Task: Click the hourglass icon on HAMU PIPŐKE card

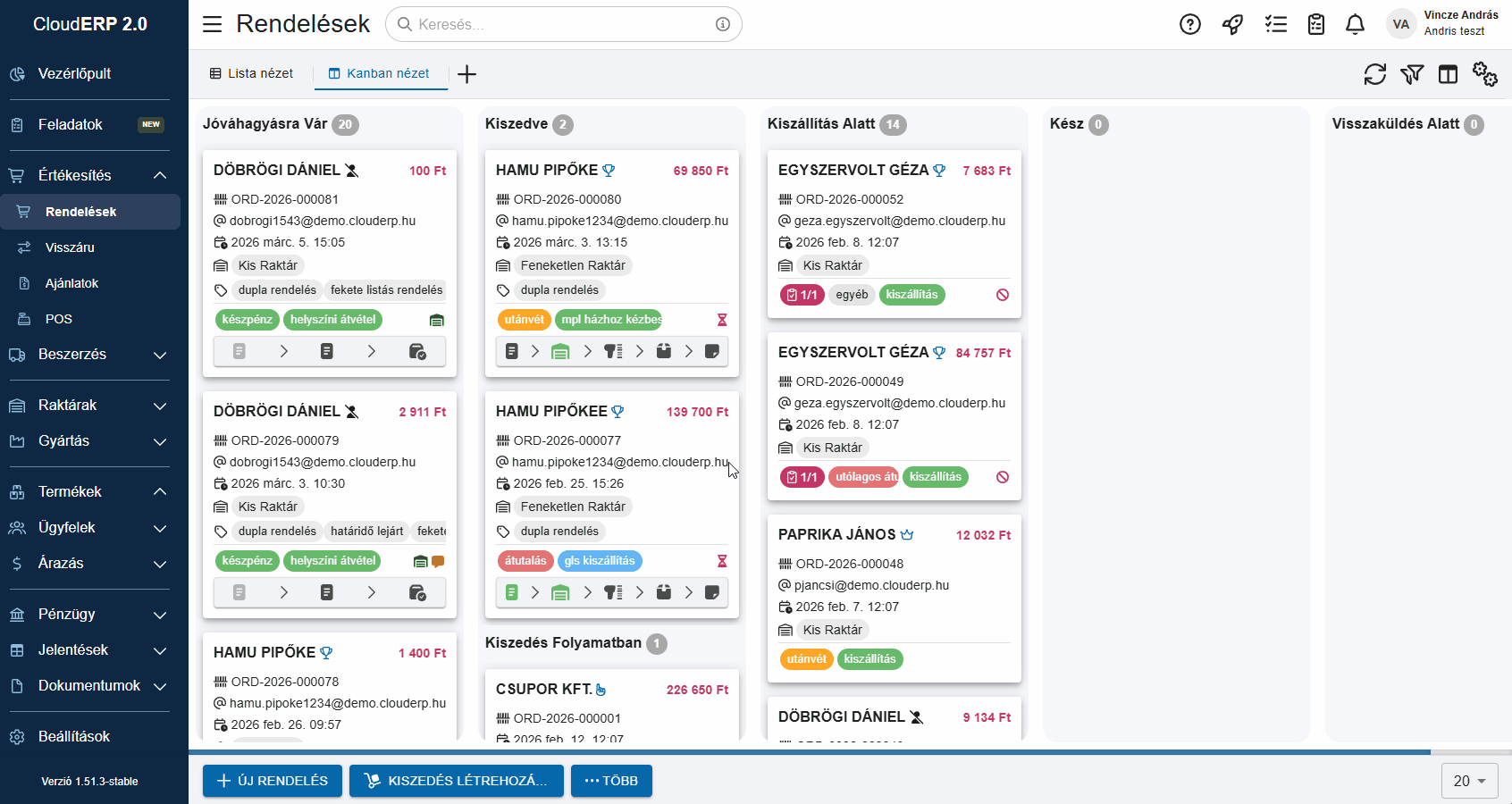Action: [x=722, y=319]
